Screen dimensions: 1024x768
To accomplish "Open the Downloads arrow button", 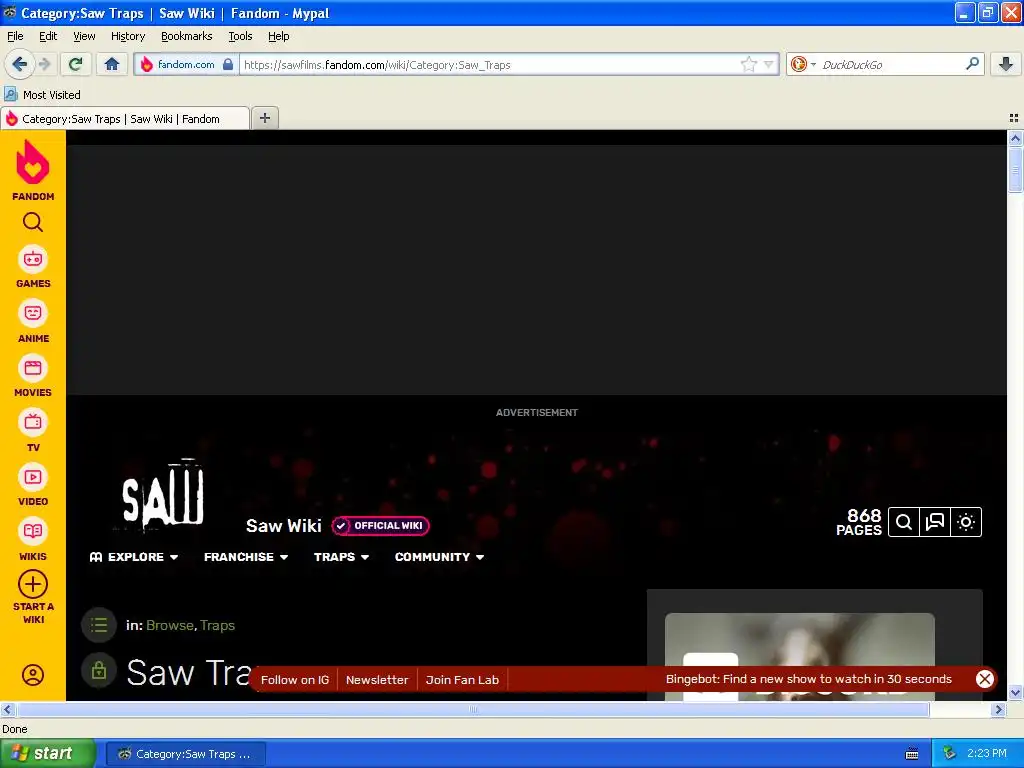I will click(1006, 64).
